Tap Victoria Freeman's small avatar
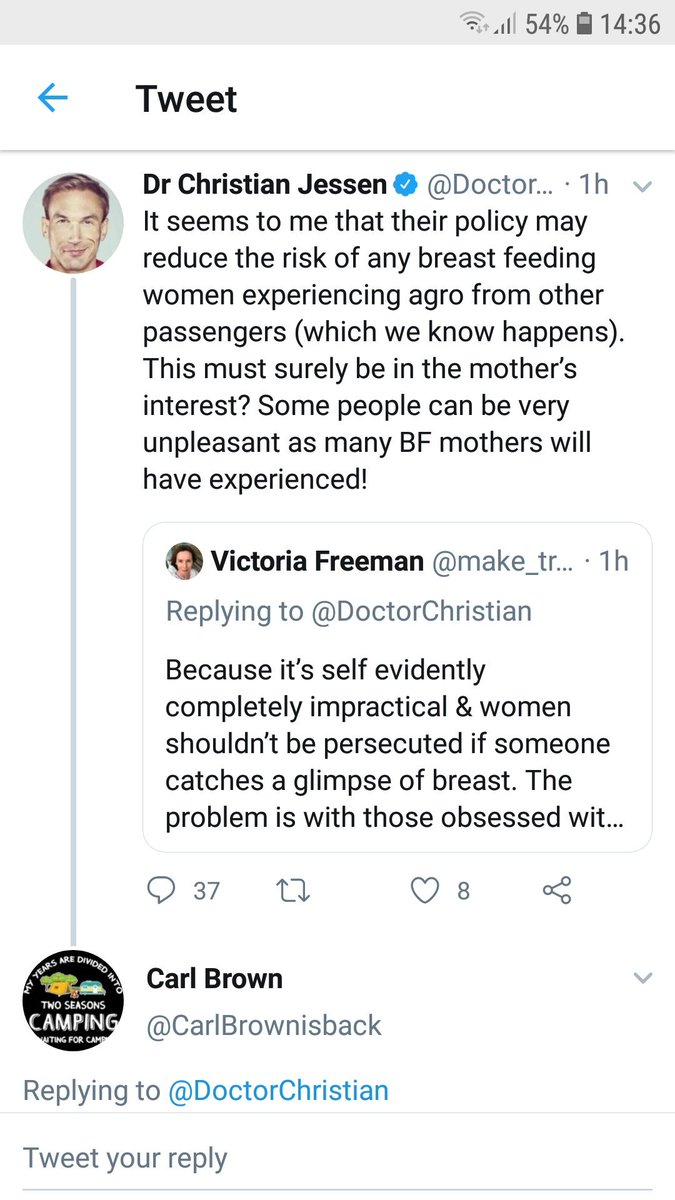 (x=184, y=561)
